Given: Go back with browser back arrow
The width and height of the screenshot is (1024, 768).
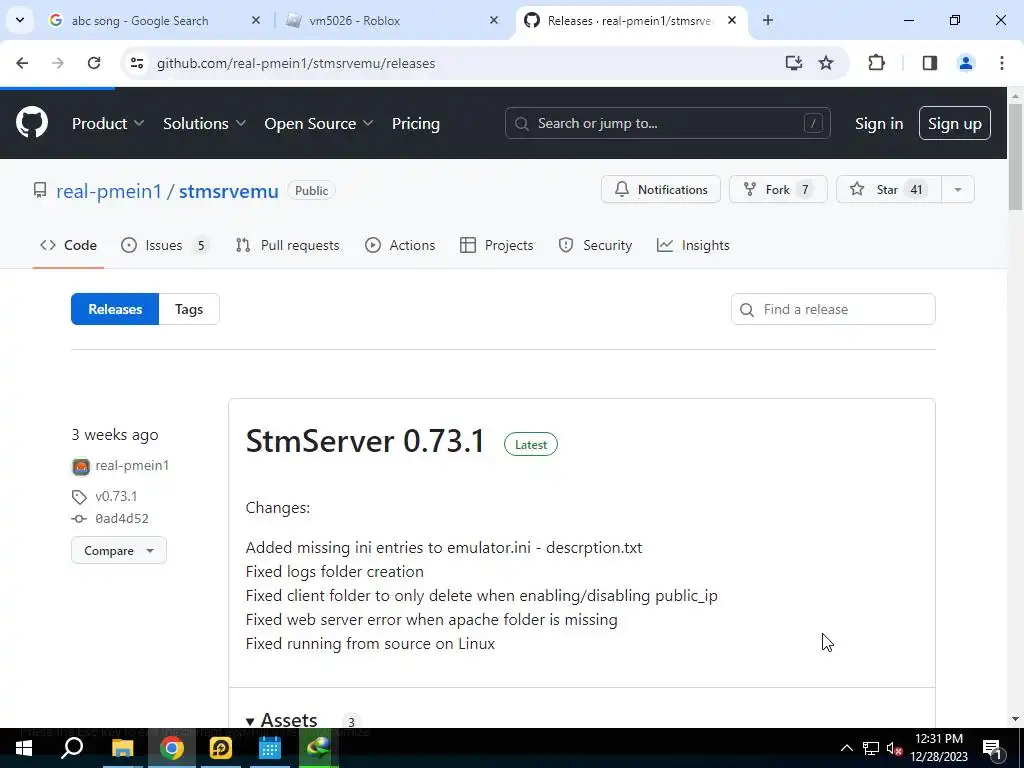Looking at the screenshot, I should [x=22, y=63].
